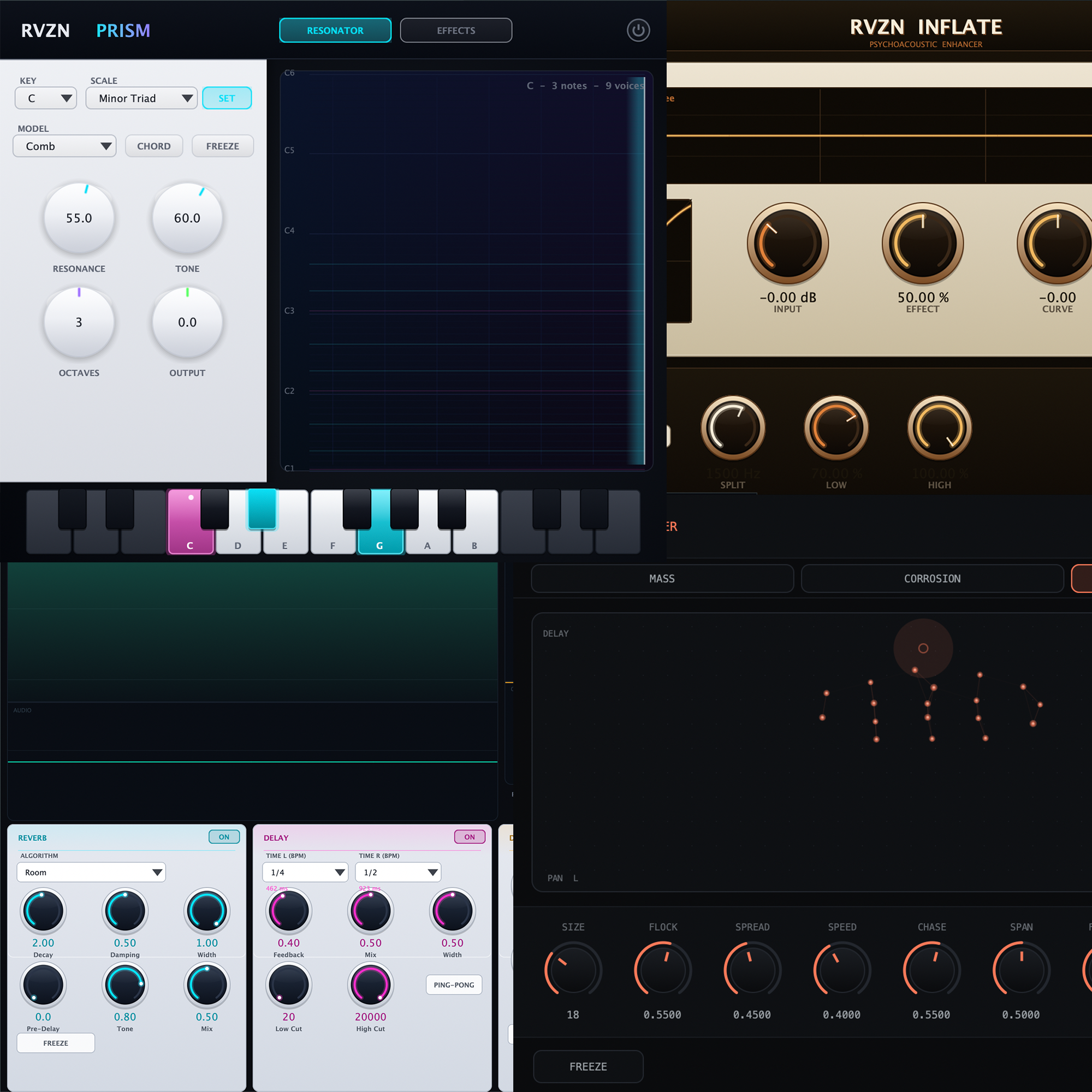Click the delay Feedback knob
This screenshot has width=1092, height=1092.
pos(289,911)
